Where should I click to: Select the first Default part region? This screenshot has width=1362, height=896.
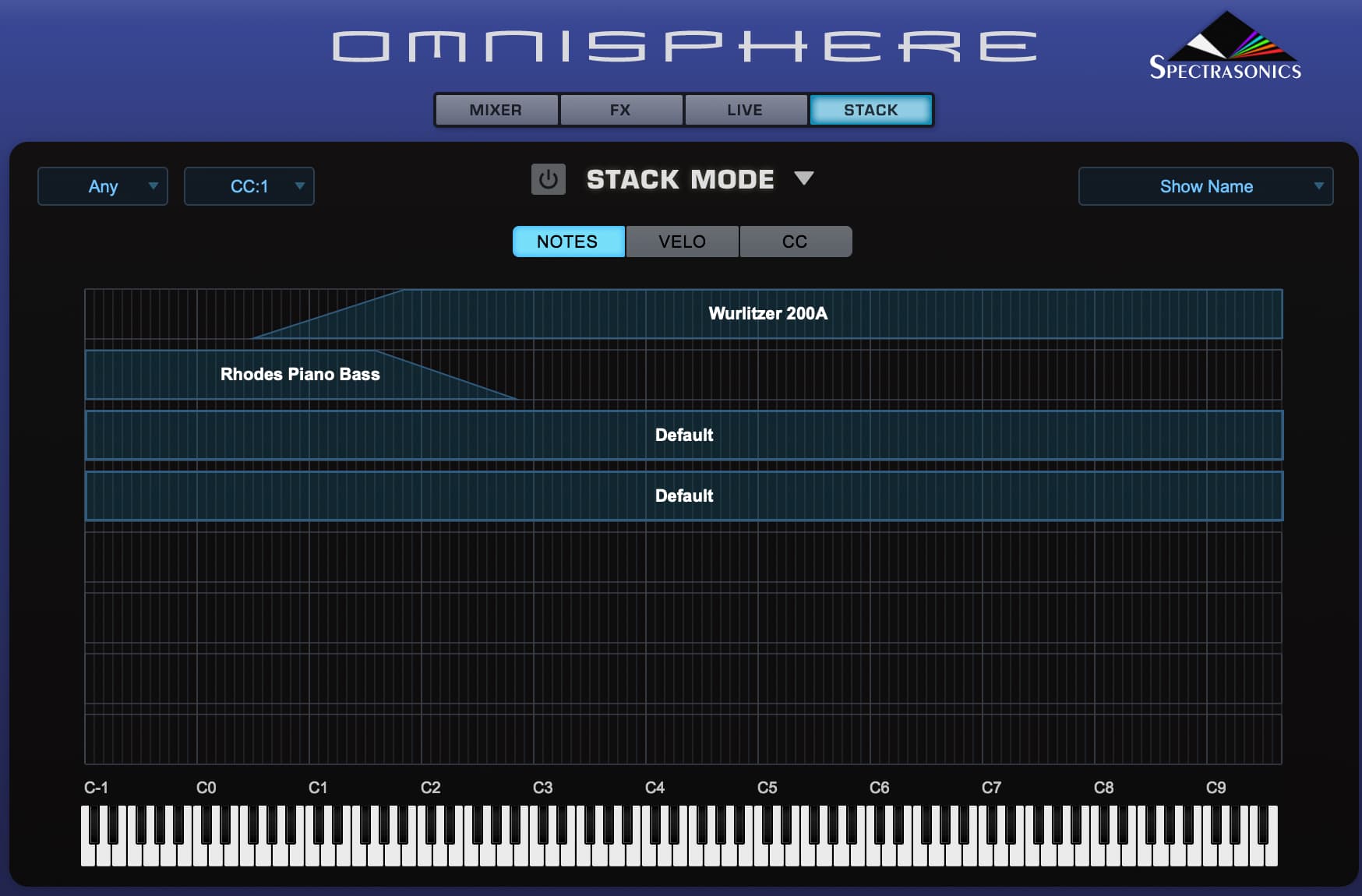click(683, 436)
